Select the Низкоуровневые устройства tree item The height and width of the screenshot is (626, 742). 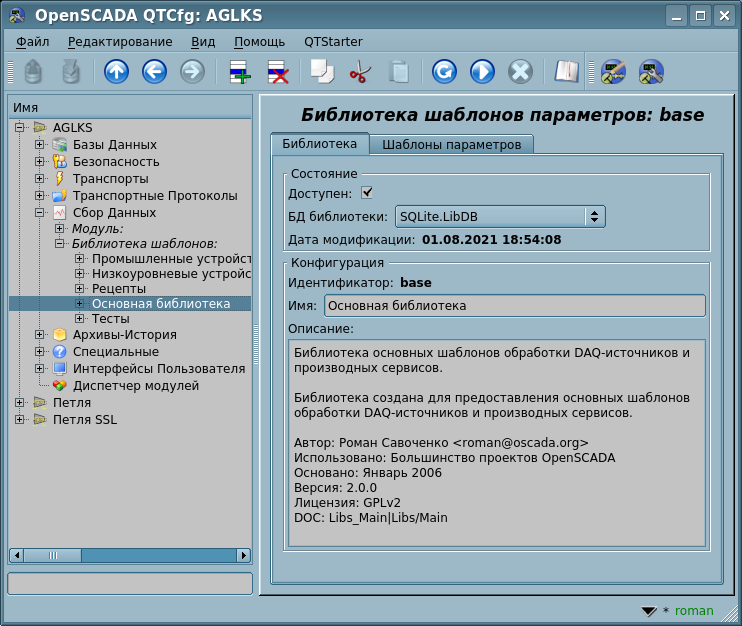tap(171, 274)
